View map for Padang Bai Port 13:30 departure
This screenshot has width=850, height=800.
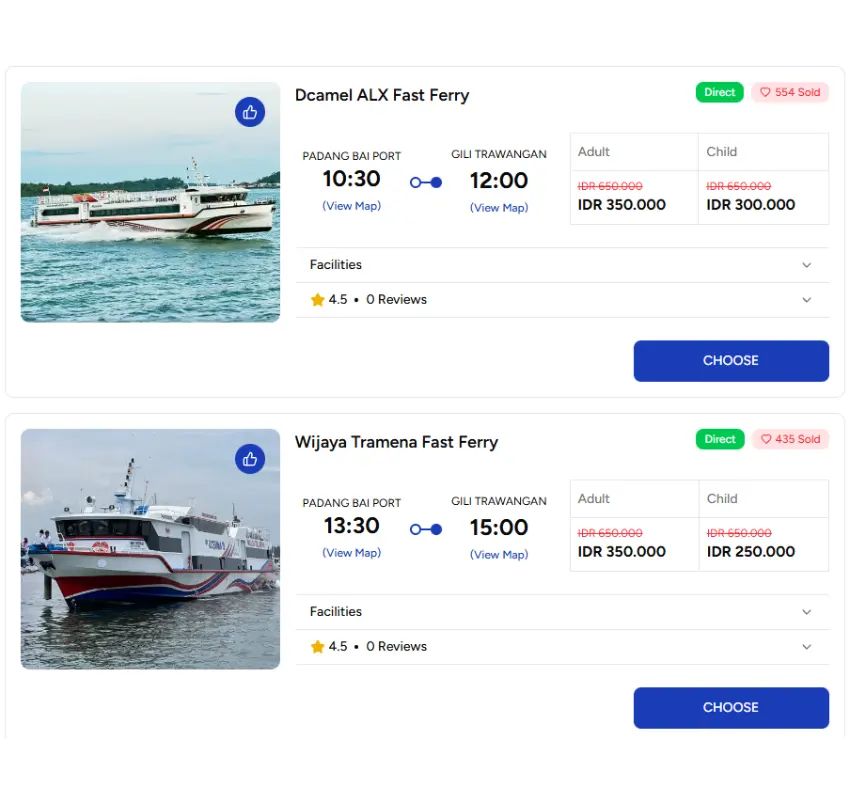point(351,553)
